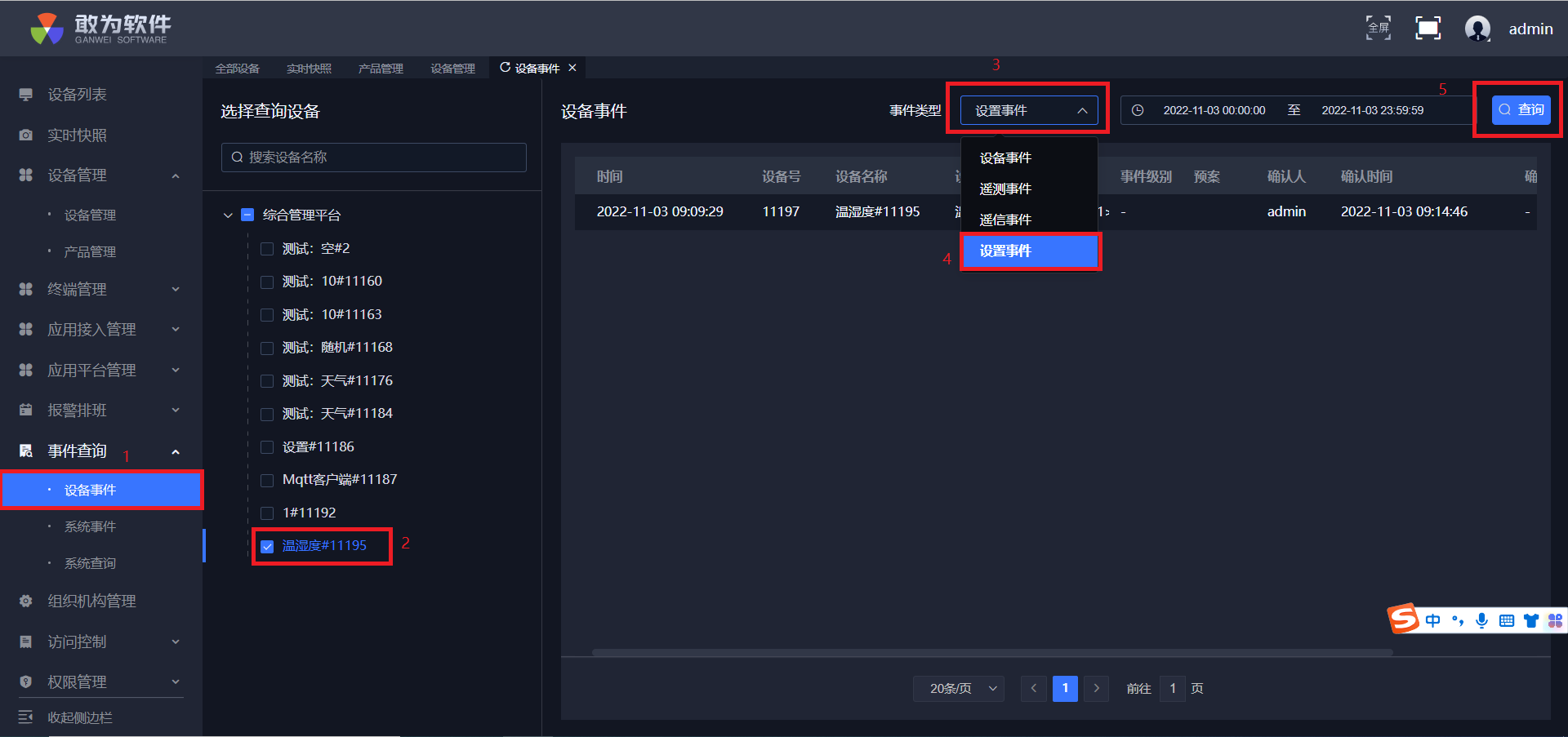Click the refresh icon on 设备事件 tab
The image size is (1568, 737).
pos(505,68)
